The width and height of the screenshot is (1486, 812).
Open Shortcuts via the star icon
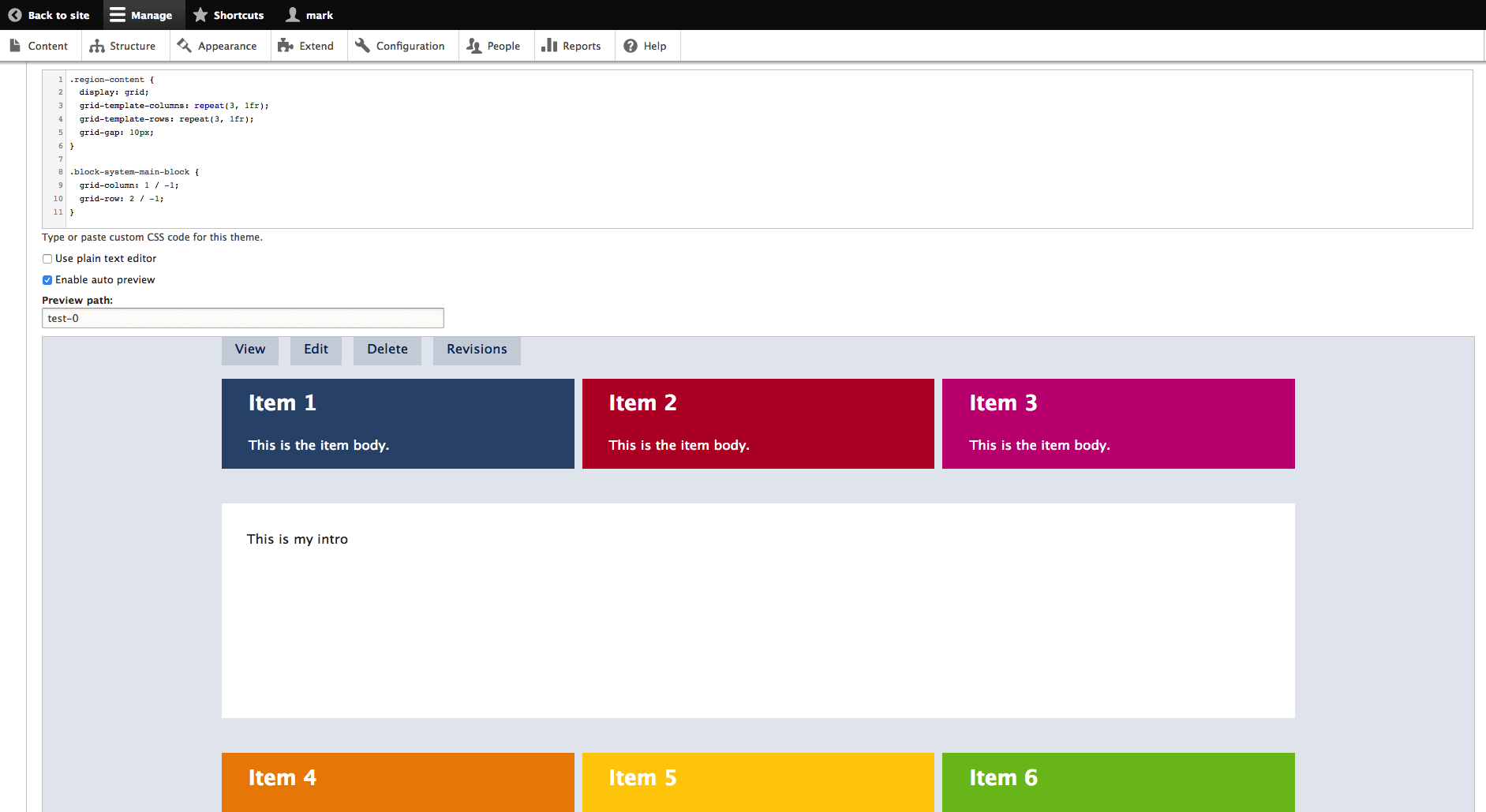tap(200, 15)
